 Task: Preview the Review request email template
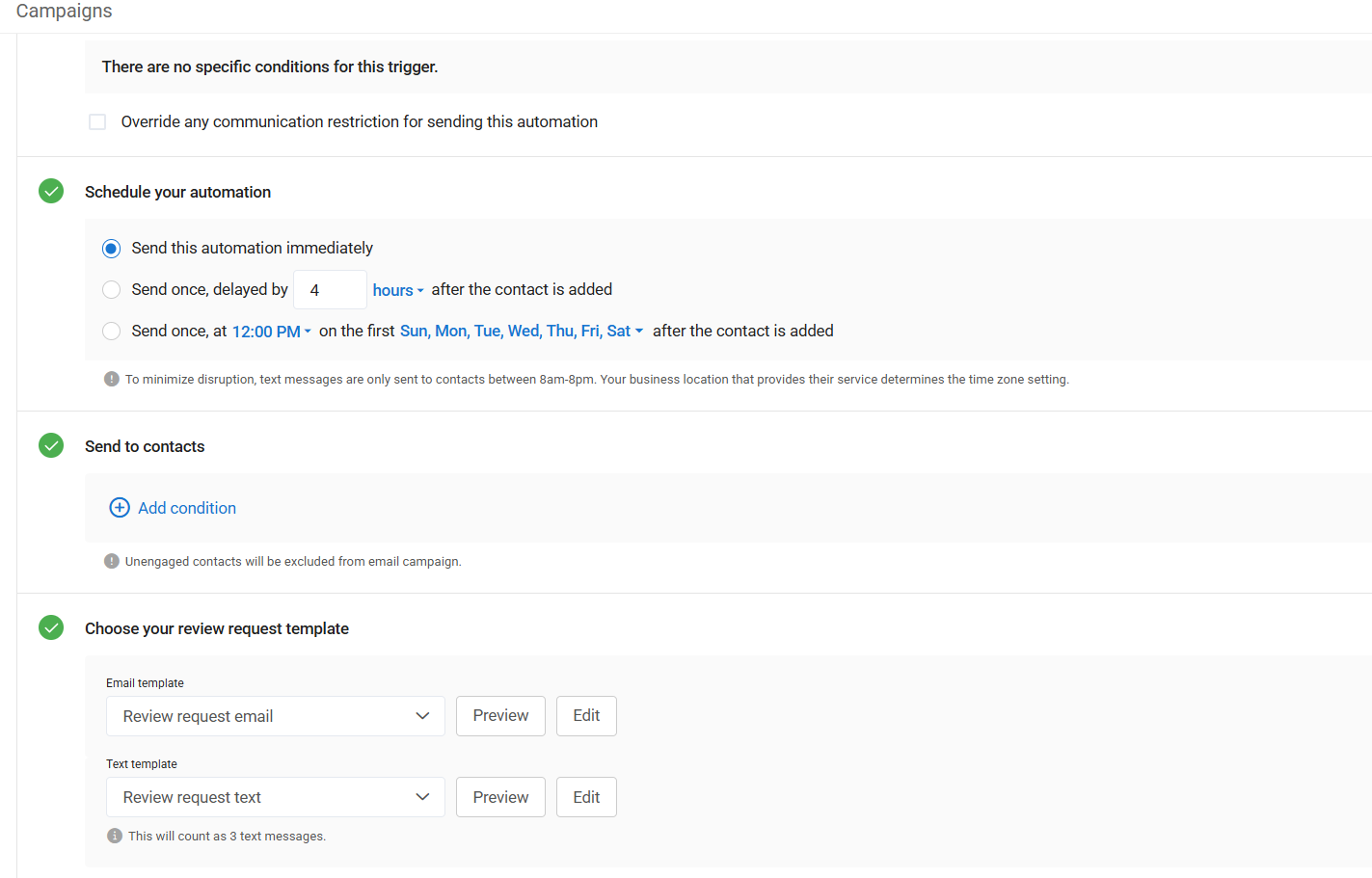(x=500, y=716)
